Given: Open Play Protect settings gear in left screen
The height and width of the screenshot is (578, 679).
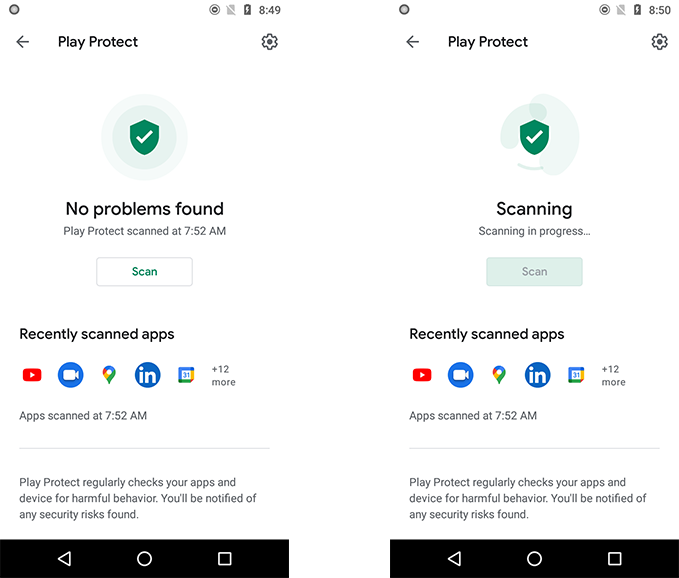Looking at the screenshot, I should coord(269,42).
